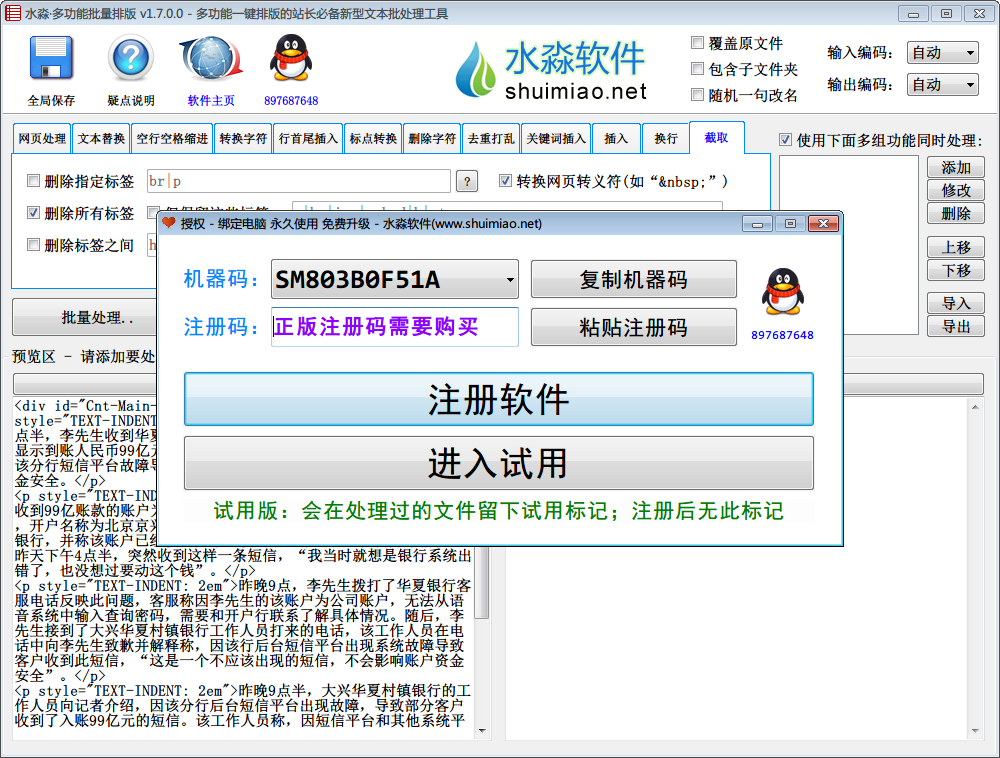
Task: Open the 删除字符 tab
Action: [432, 138]
